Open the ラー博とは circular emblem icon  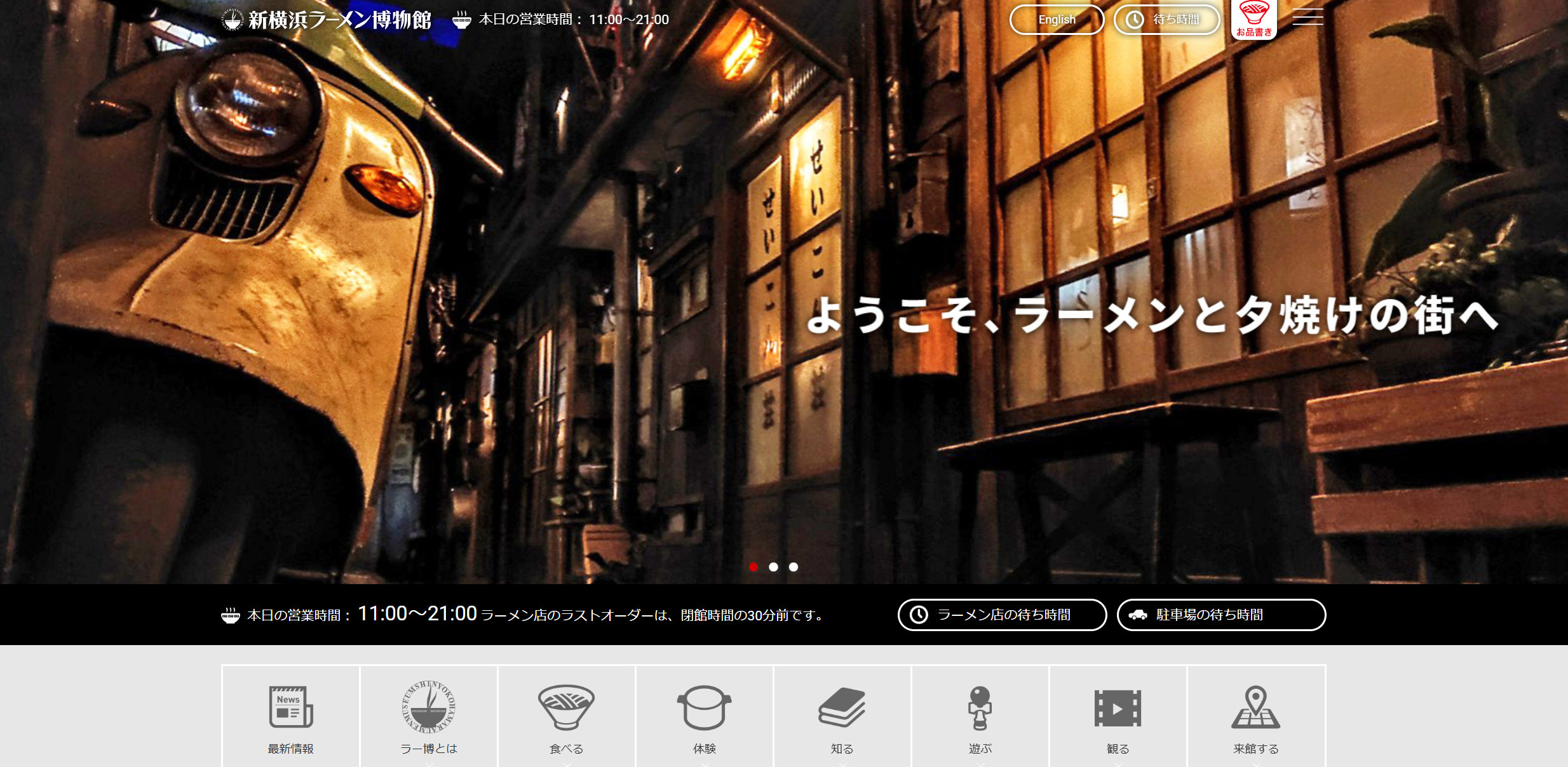click(x=429, y=707)
